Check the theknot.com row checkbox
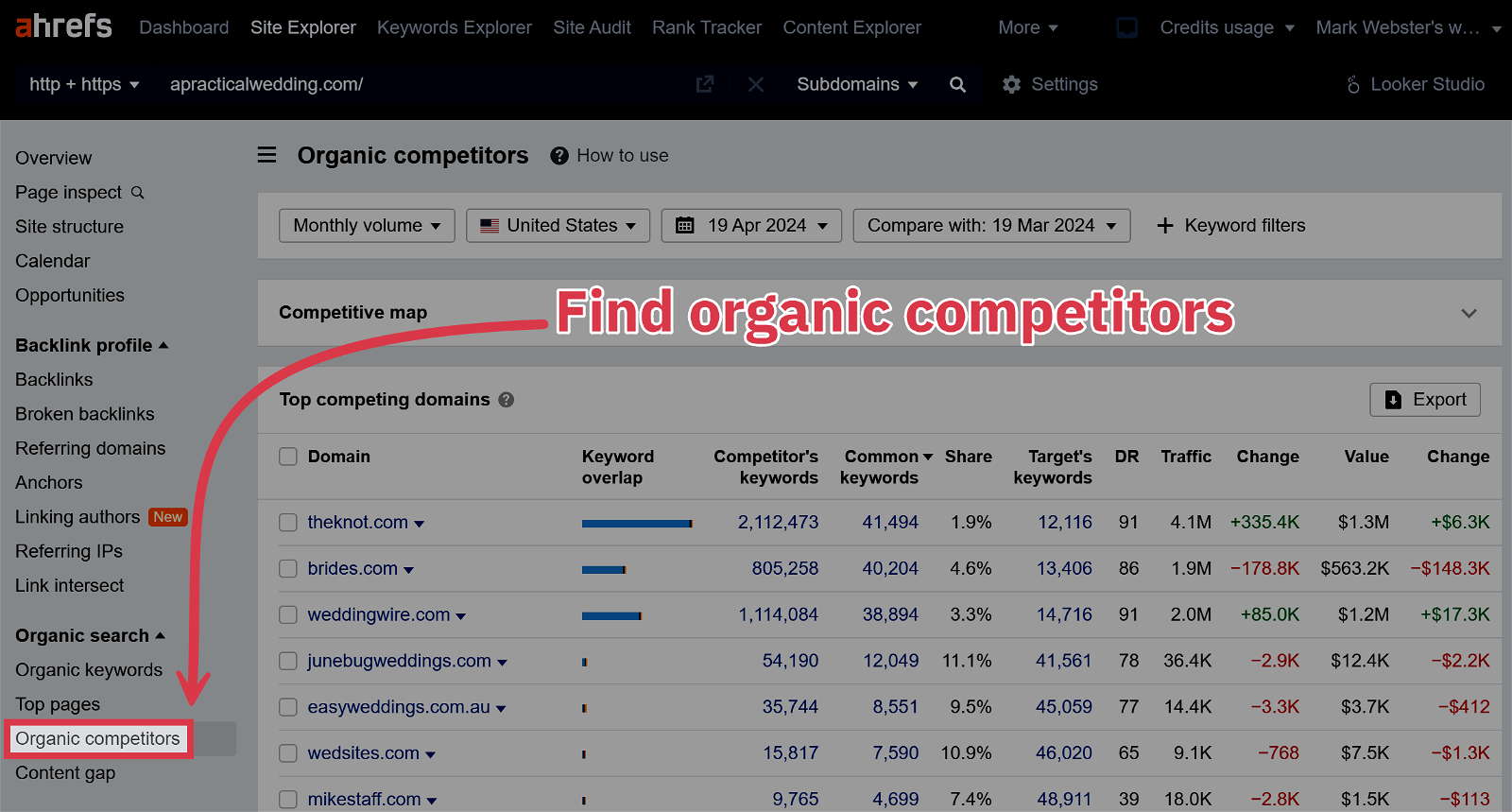1512x812 pixels. (288, 523)
